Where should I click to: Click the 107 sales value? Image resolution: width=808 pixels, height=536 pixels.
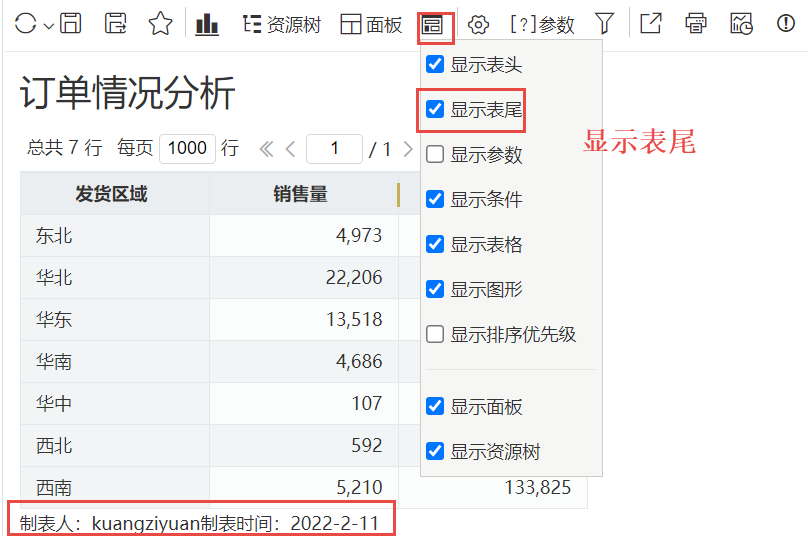(x=366, y=404)
